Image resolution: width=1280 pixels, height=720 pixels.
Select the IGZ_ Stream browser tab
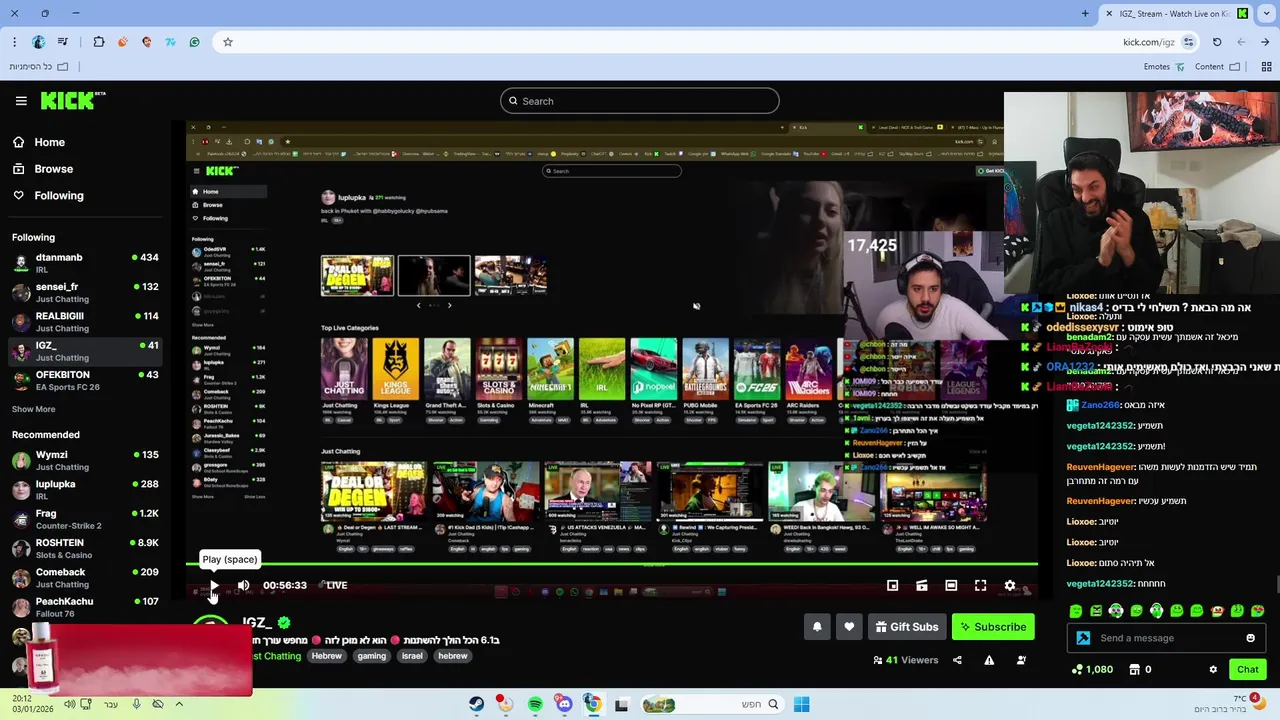[1178, 13]
